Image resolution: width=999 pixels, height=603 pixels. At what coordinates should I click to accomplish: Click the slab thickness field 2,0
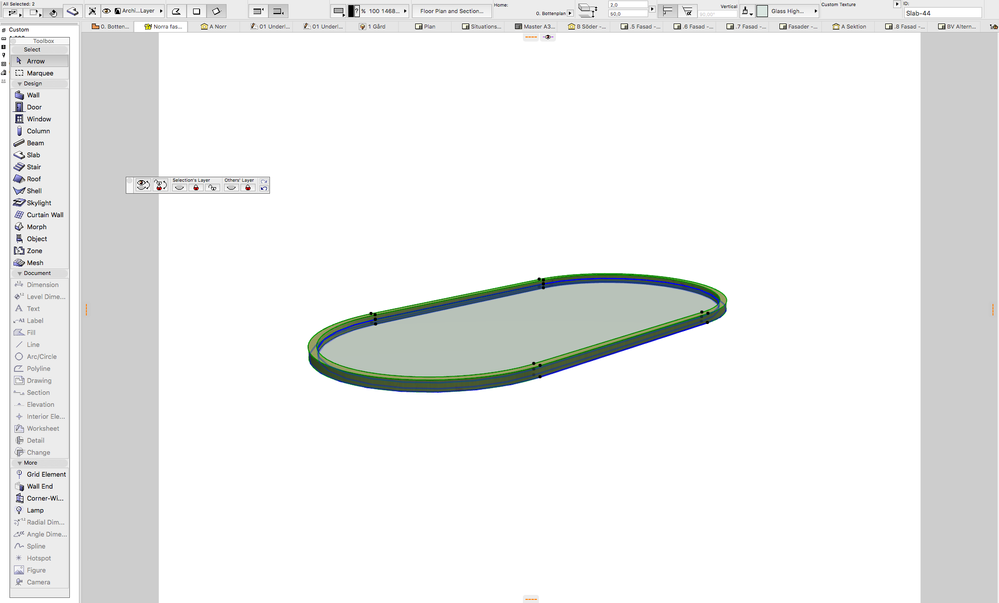[628, 5]
